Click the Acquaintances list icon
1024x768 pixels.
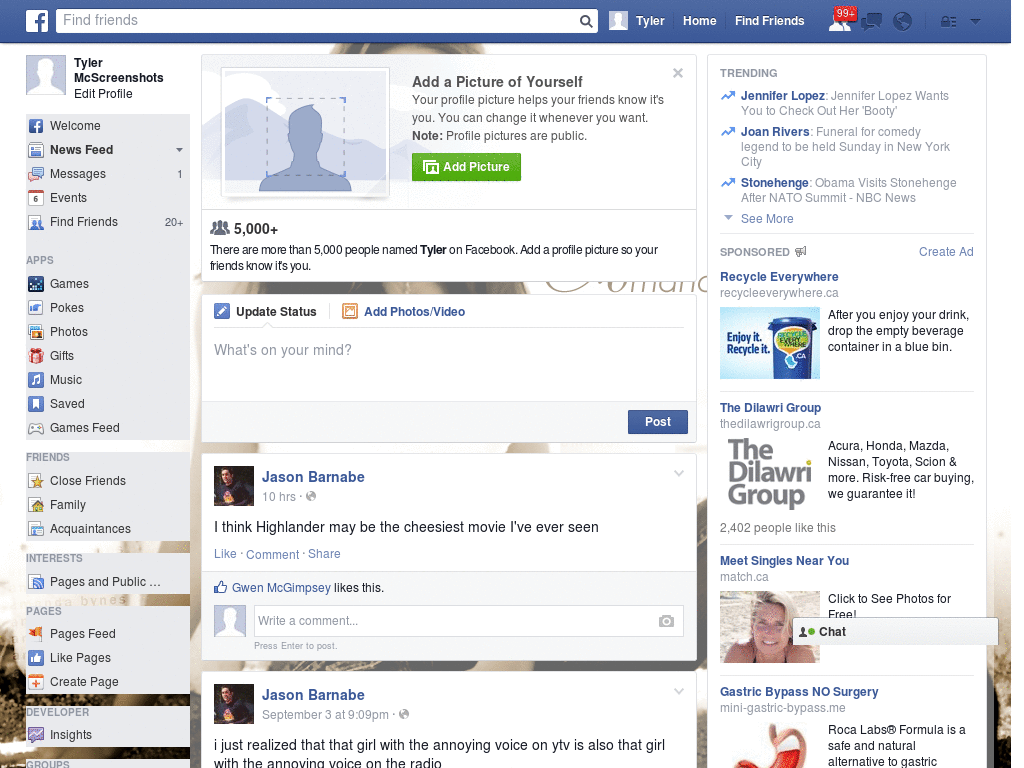pyautogui.click(x=36, y=529)
